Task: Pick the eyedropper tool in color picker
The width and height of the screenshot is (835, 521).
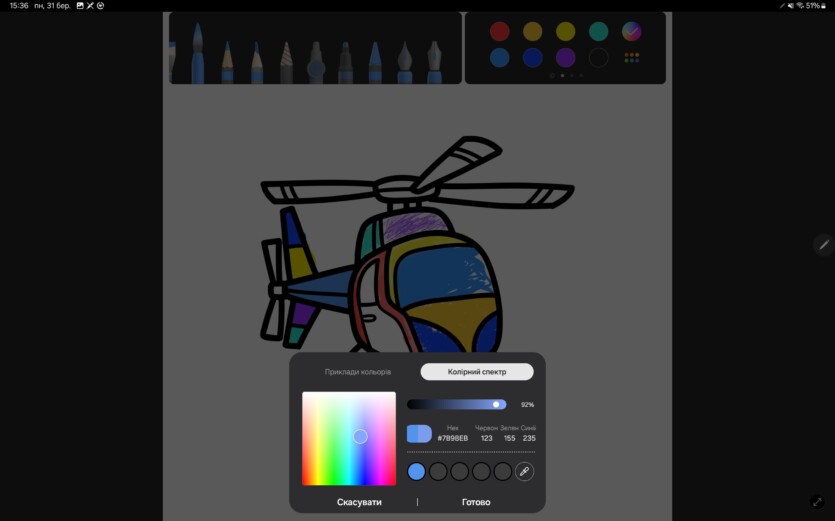Action: (525, 472)
